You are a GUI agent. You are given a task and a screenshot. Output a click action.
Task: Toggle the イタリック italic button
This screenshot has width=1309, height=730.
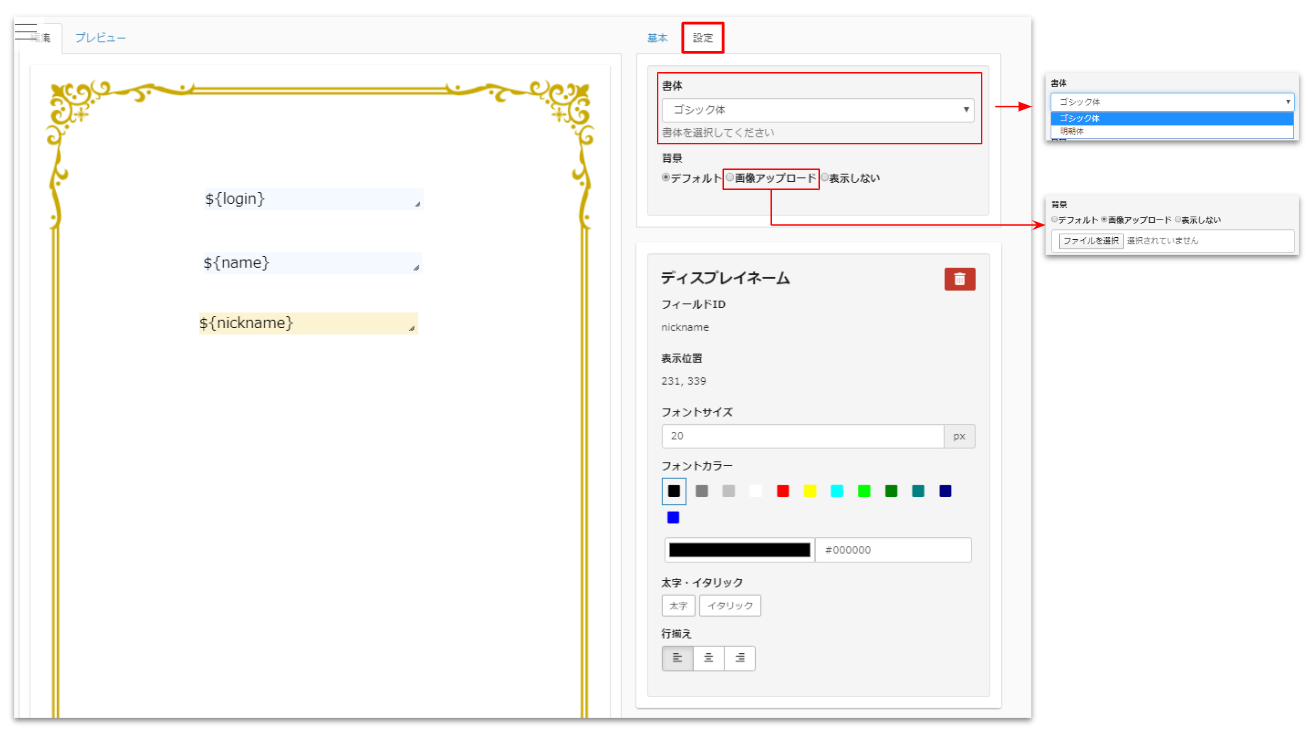click(x=730, y=606)
